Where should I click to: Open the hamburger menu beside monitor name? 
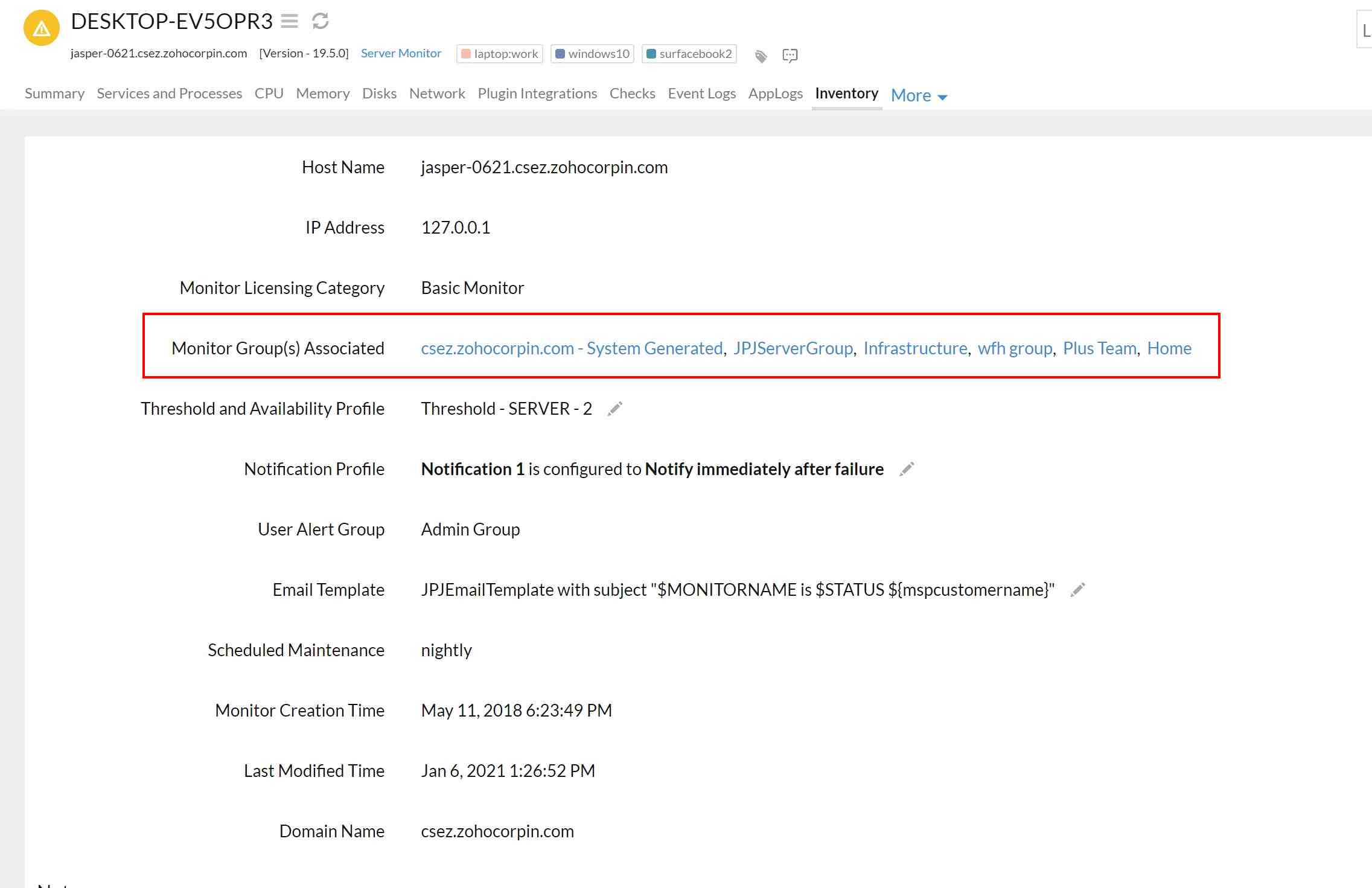point(290,22)
